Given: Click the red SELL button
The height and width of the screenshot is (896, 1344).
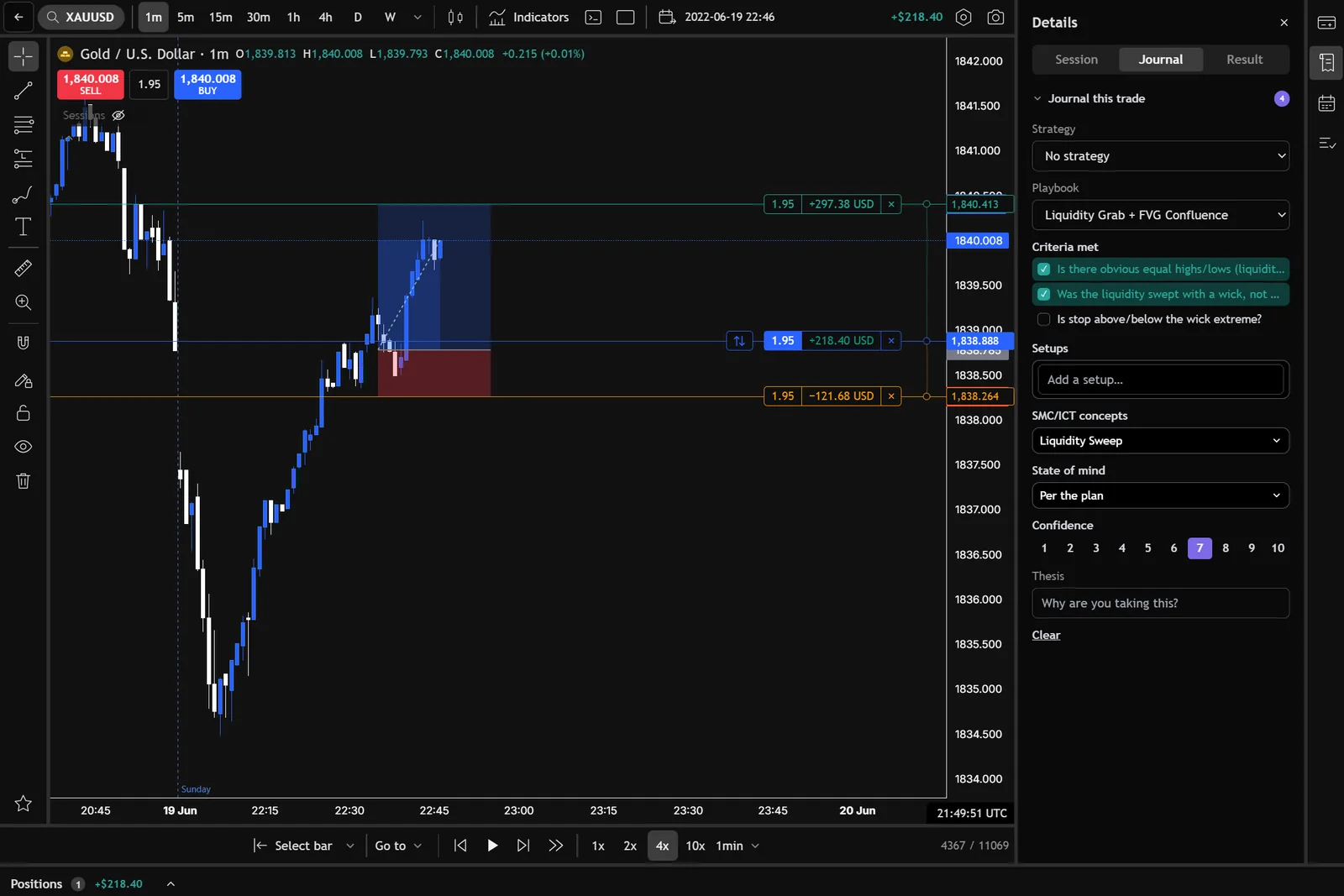Looking at the screenshot, I should pyautogui.click(x=91, y=84).
